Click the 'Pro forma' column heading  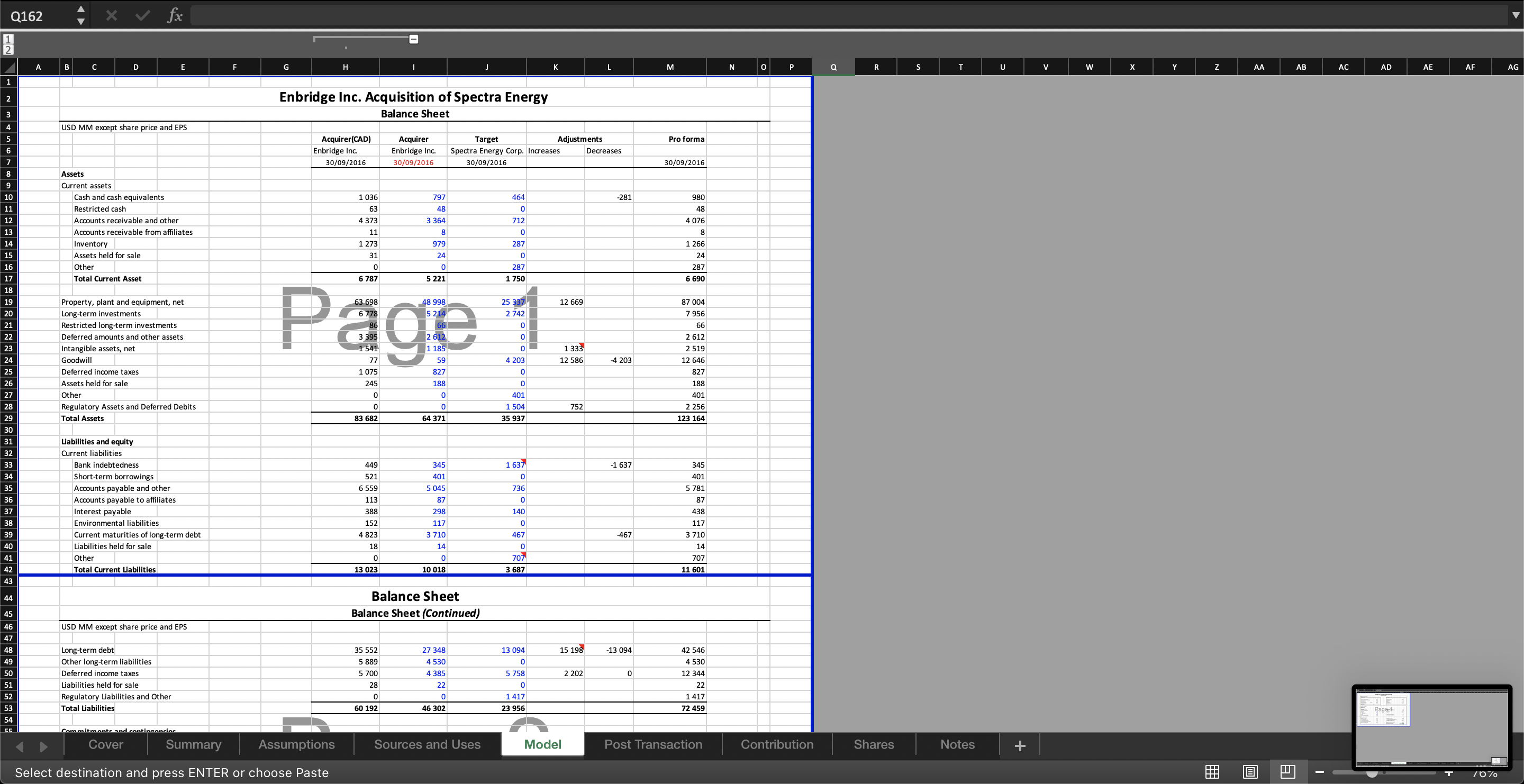tap(686, 139)
